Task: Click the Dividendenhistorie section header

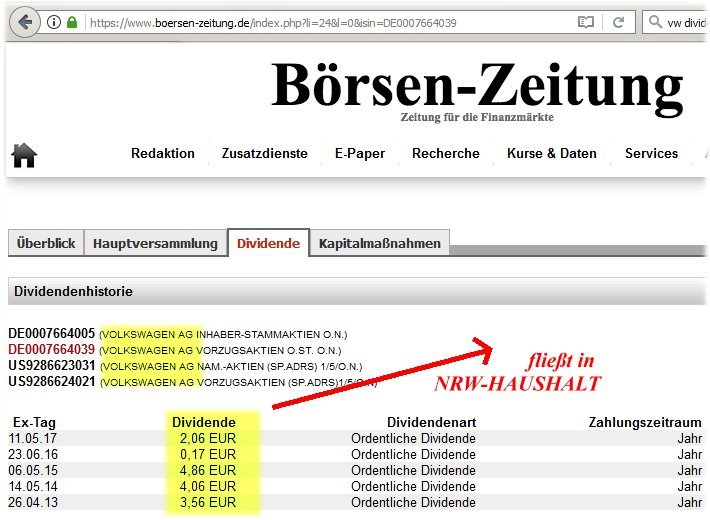Action: coord(357,291)
